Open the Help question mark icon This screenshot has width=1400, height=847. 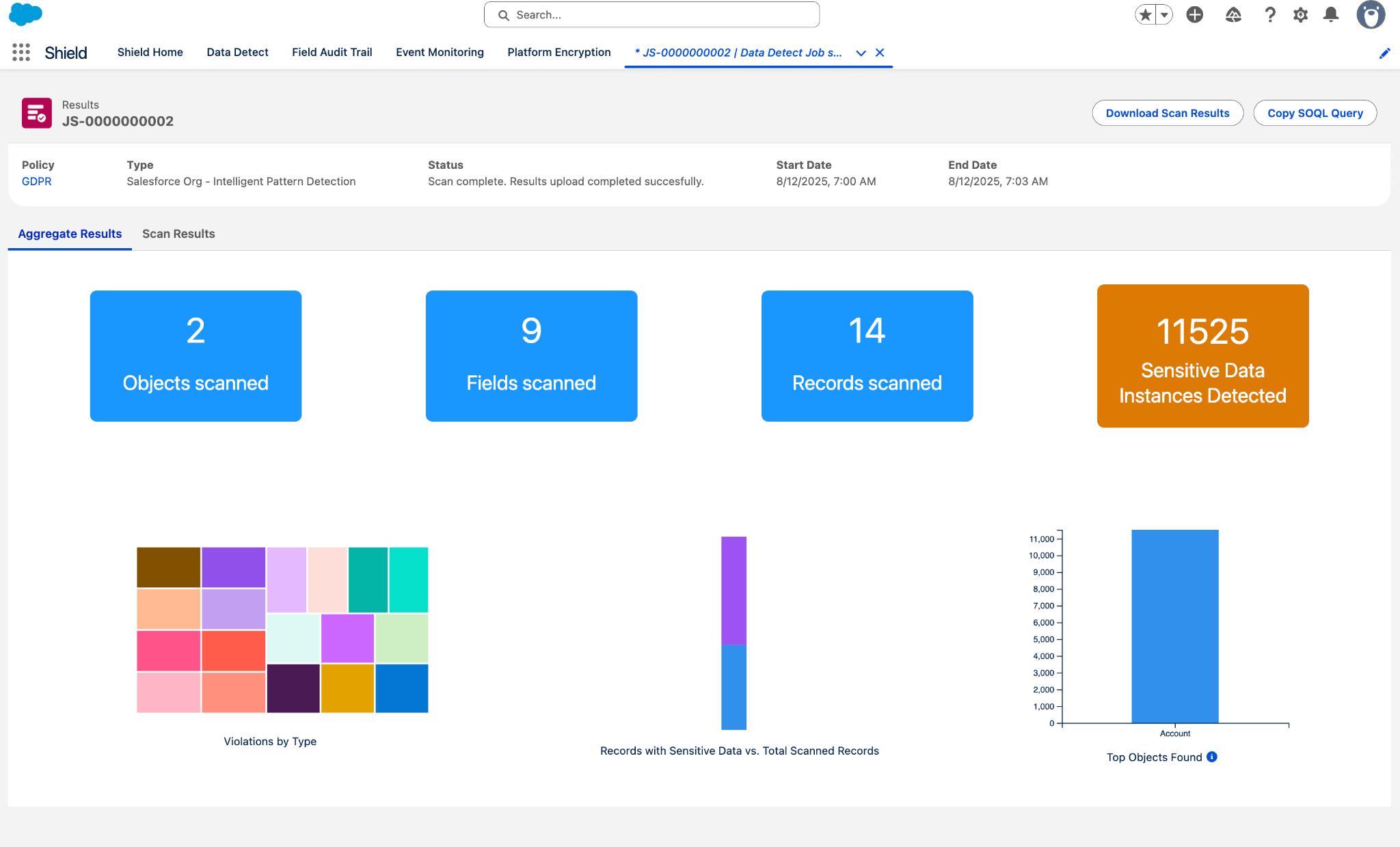pos(1269,14)
